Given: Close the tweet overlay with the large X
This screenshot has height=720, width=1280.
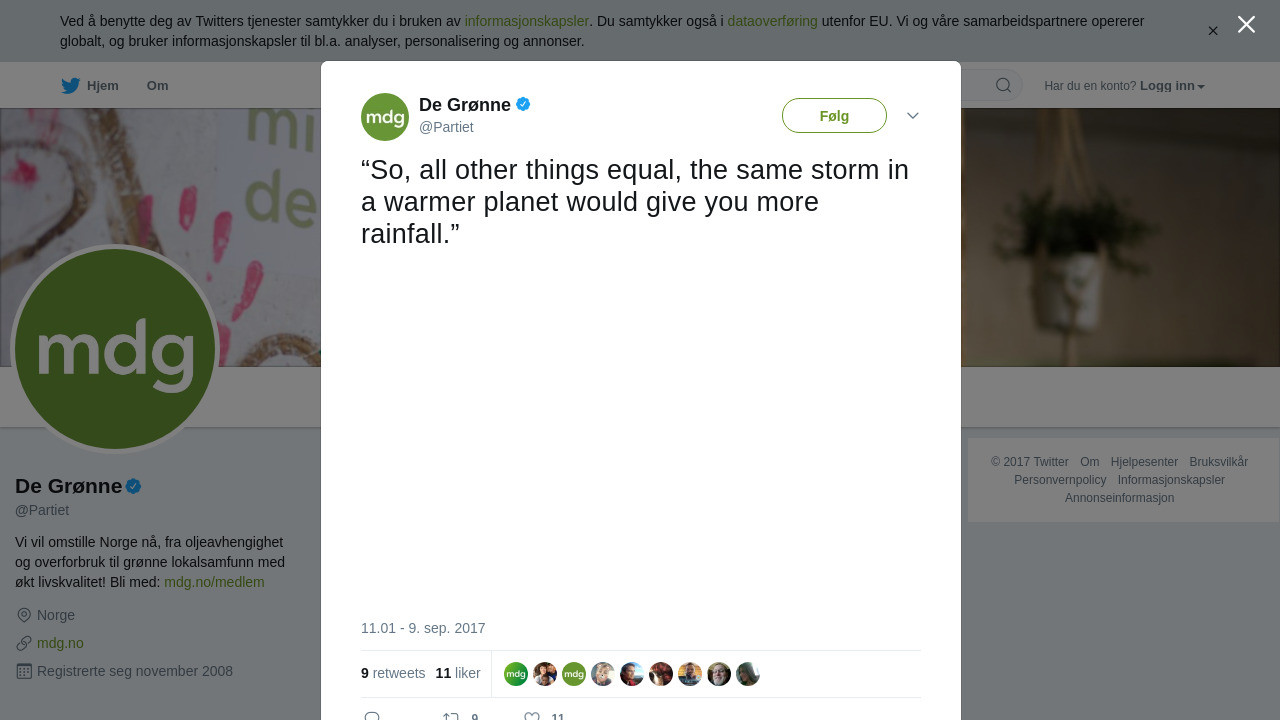Looking at the screenshot, I should 1246,24.
